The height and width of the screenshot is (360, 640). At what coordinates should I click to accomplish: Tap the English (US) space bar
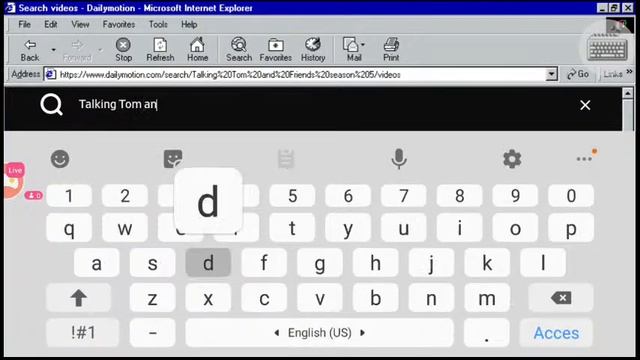point(319,333)
